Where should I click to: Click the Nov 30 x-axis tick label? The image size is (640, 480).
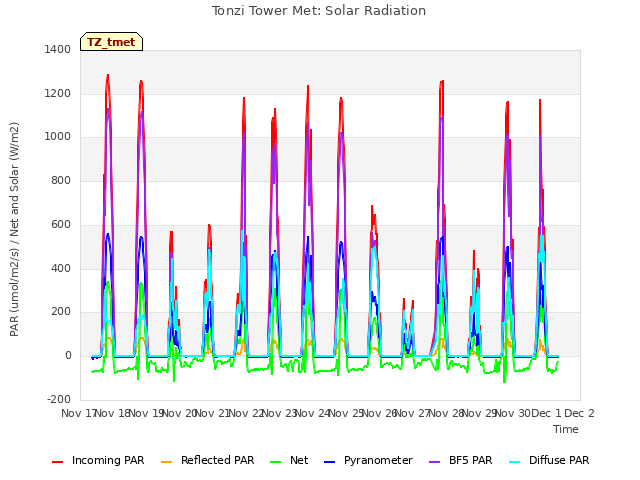(513, 413)
